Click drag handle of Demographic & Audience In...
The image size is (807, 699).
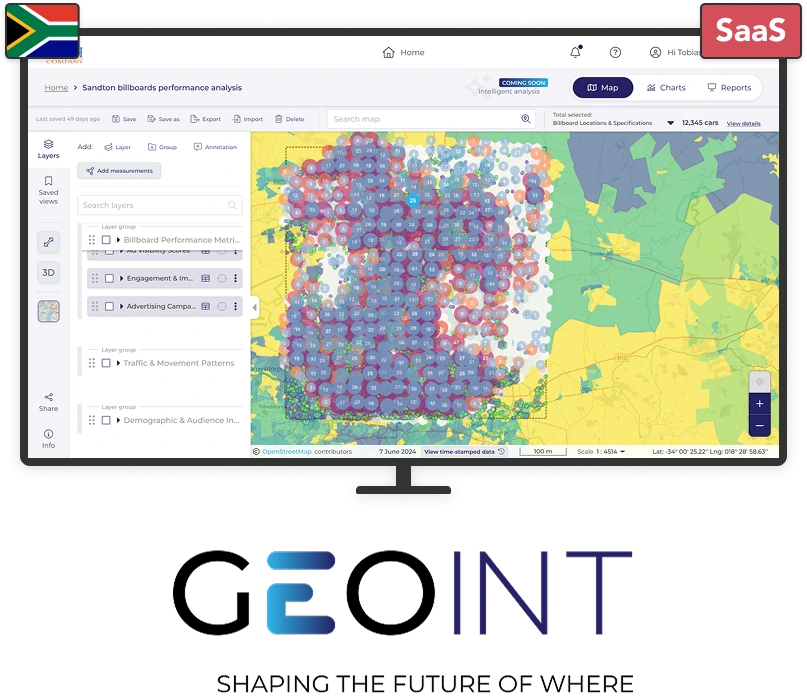click(x=92, y=421)
